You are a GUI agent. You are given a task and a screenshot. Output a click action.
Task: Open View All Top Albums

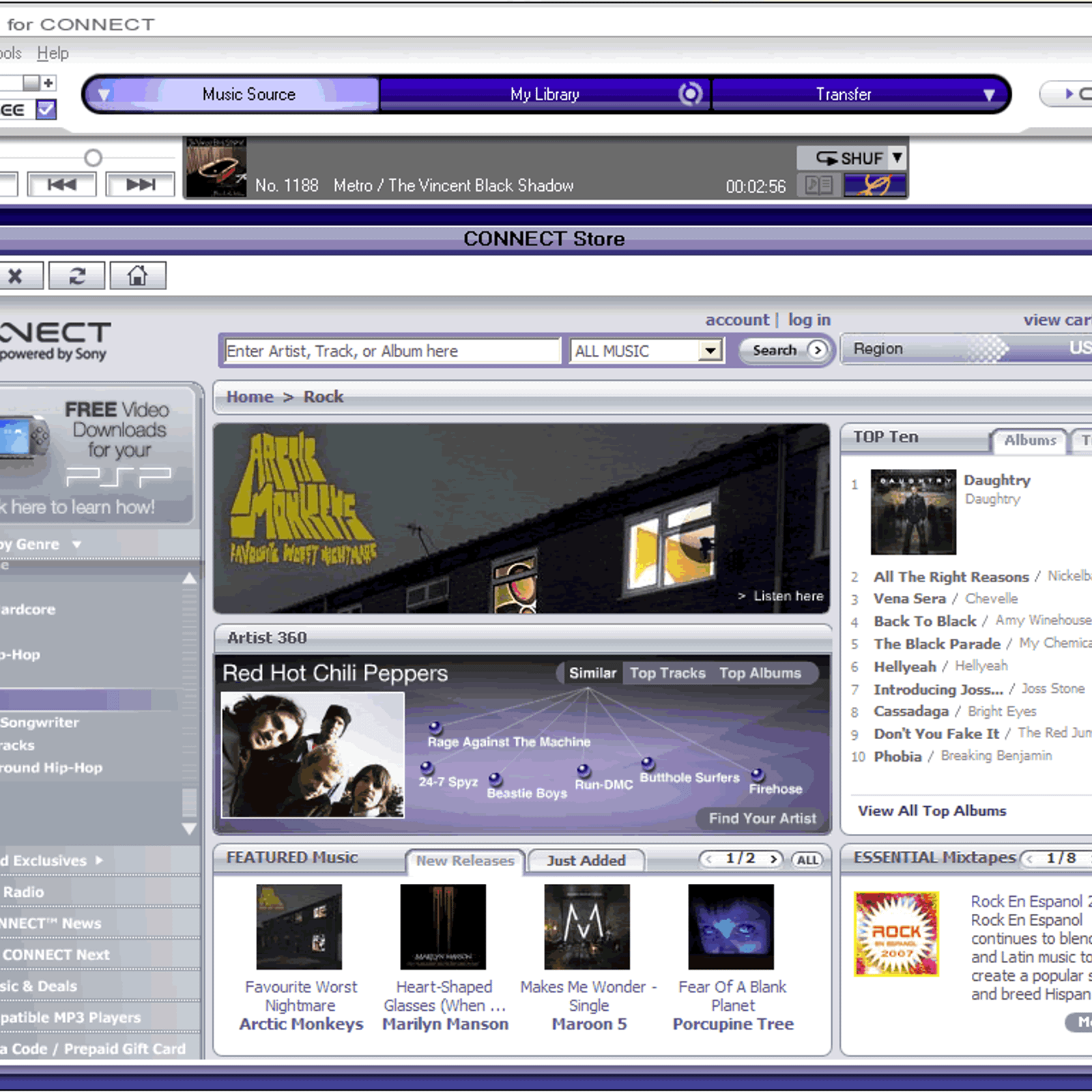932,811
